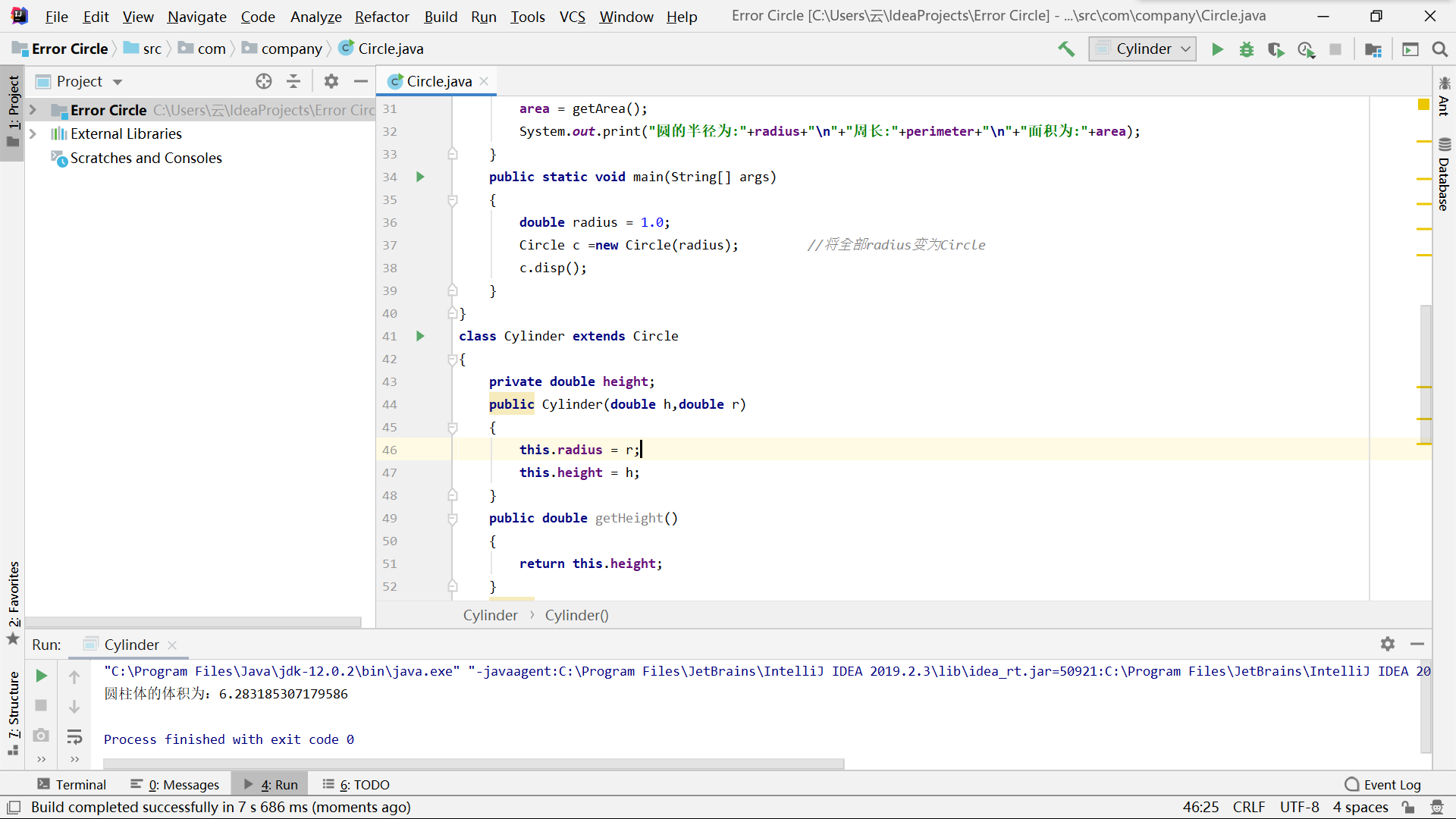This screenshot has width=1456, height=819.
Task: Click the UTF-8 encoding selector
Action: [x=1299, y=807]
